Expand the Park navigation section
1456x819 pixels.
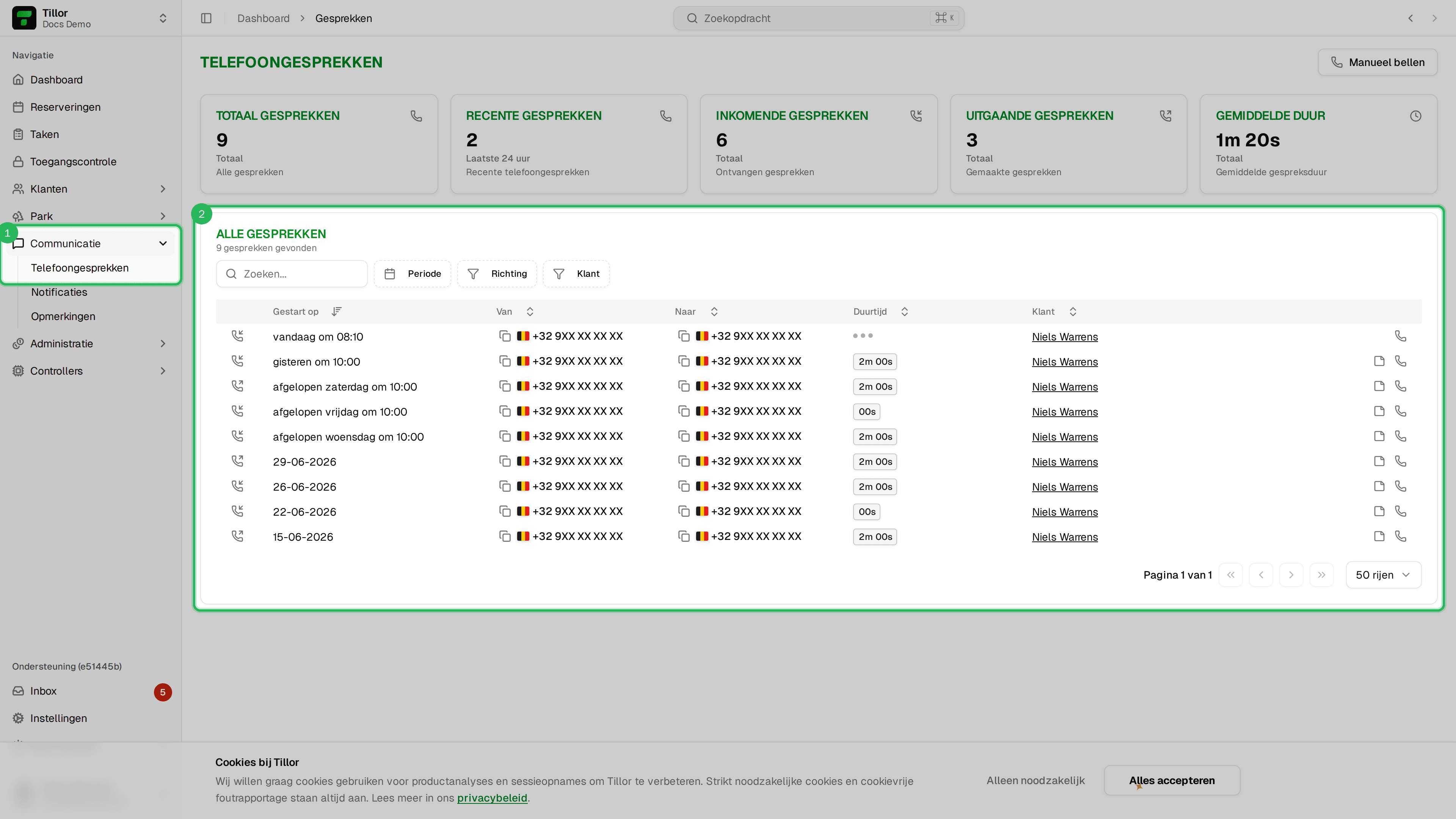pyautogui.click(x=91, y=216)
